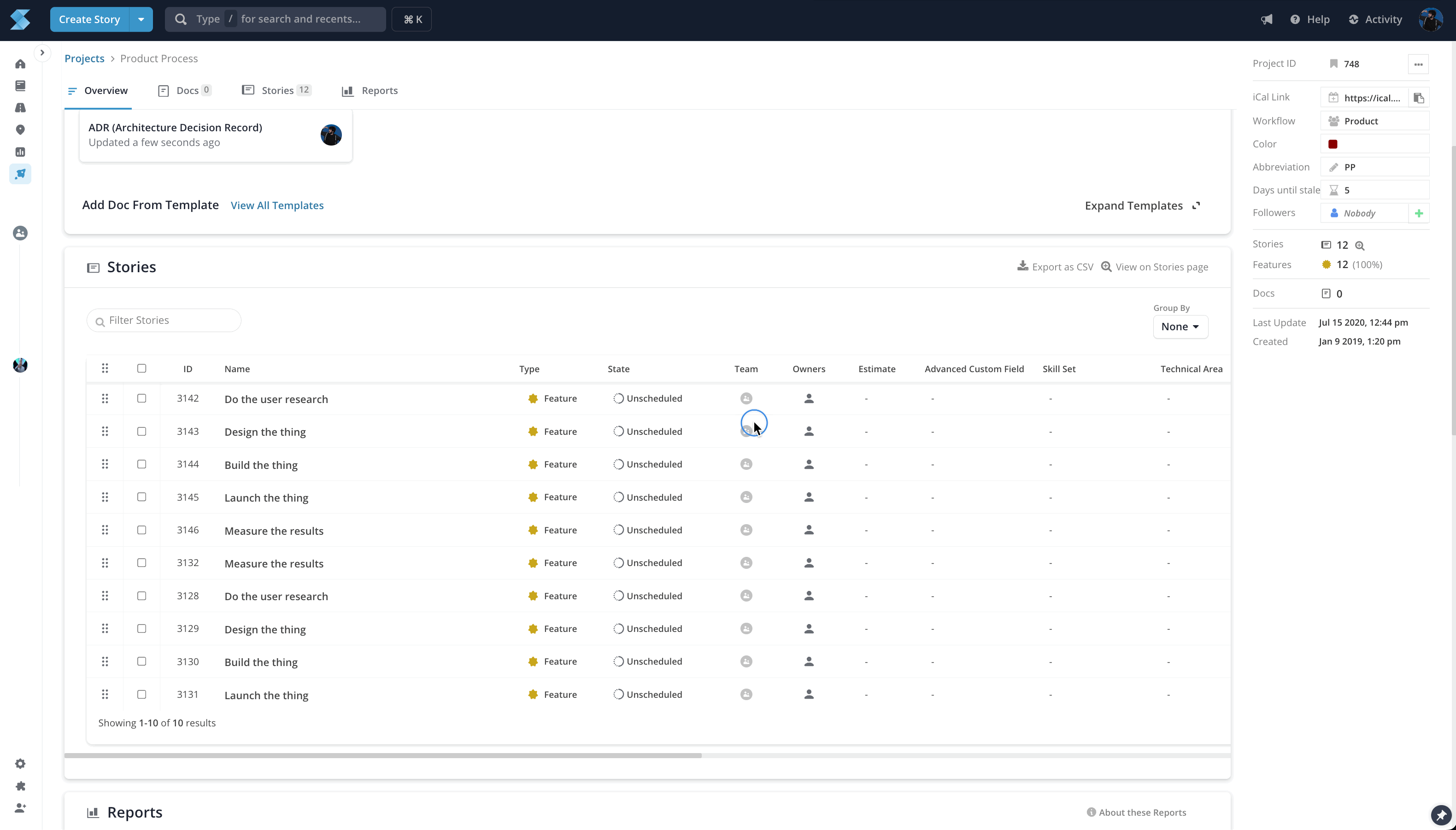The image size is (1456, 830).
Task: Click the page vertical scrollbar
Action: point(1454,291)
